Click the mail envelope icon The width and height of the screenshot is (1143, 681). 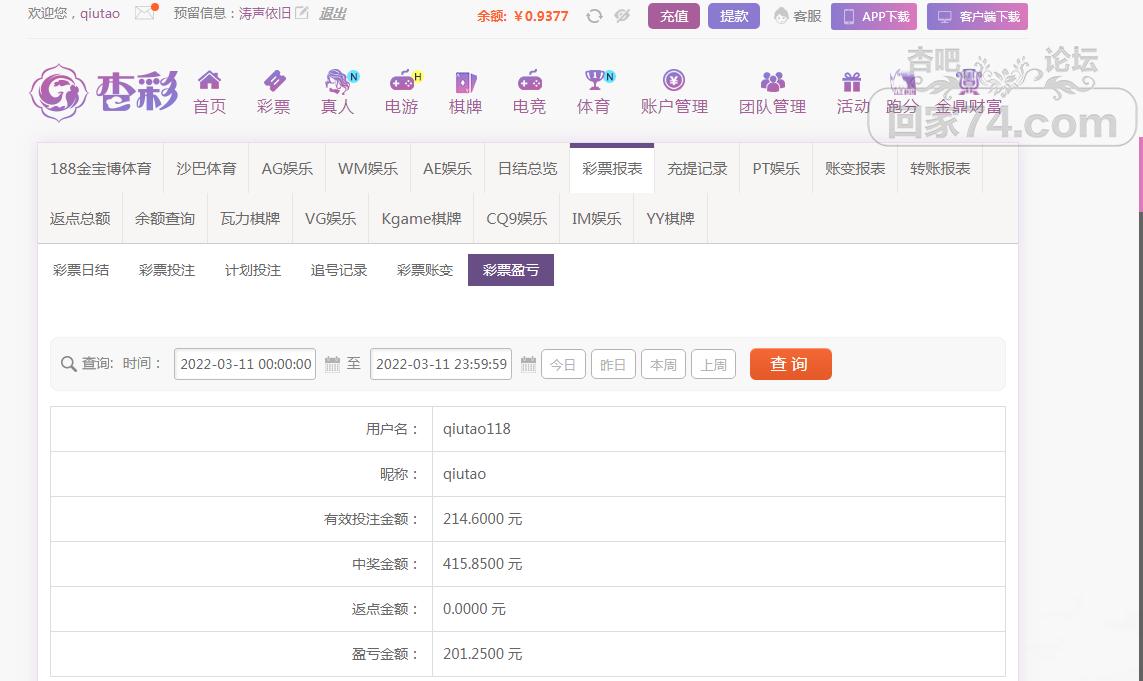click(145, 13)
